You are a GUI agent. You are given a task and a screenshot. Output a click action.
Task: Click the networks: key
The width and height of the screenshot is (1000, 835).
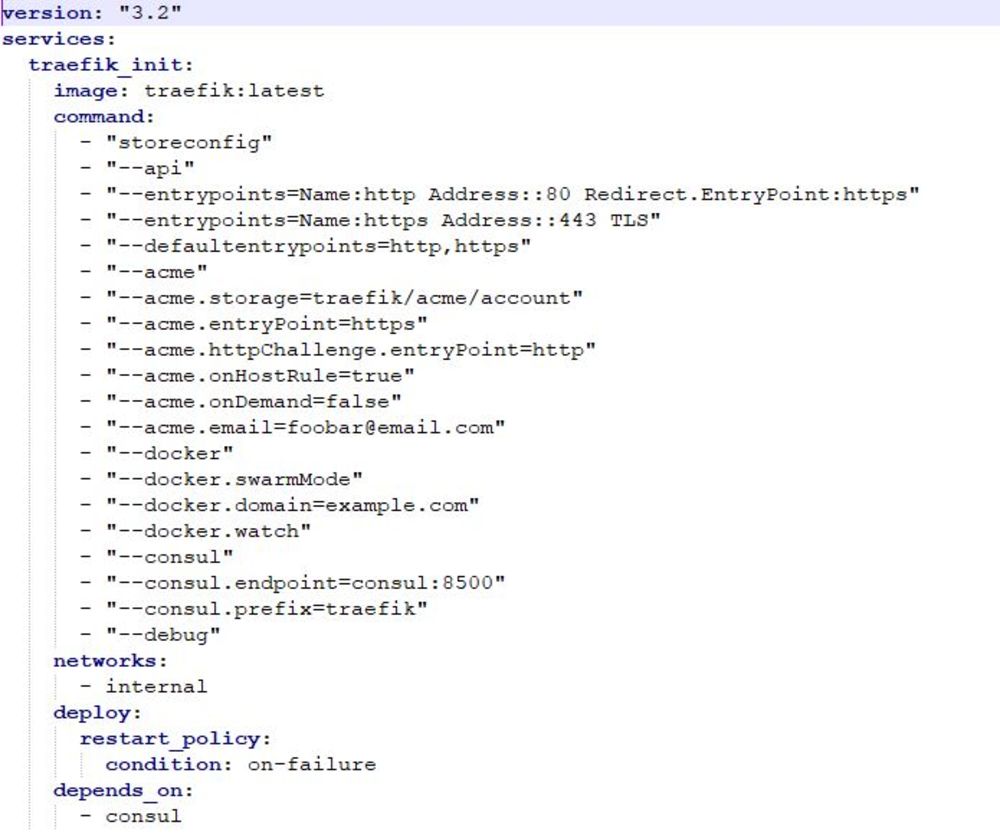[x=110, y=661]
